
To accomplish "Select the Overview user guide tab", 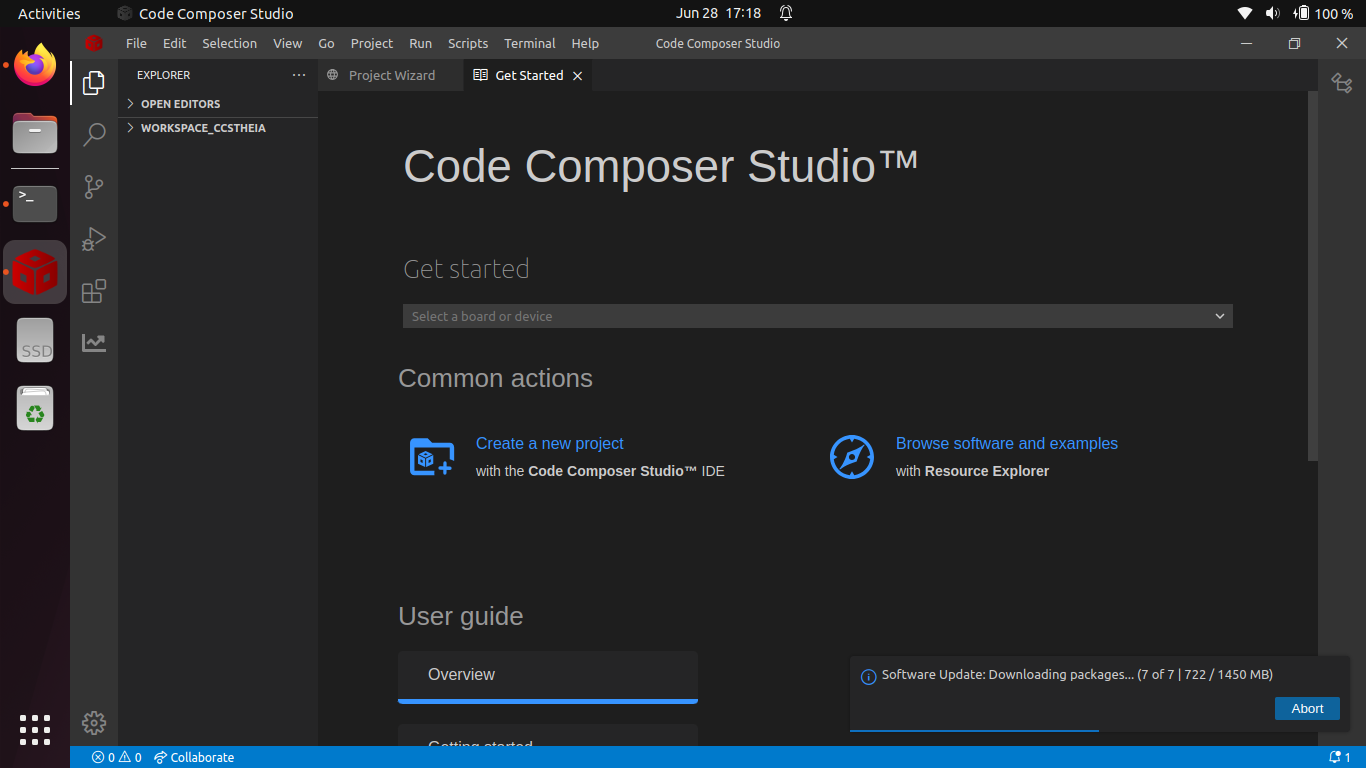I will 548,676.
